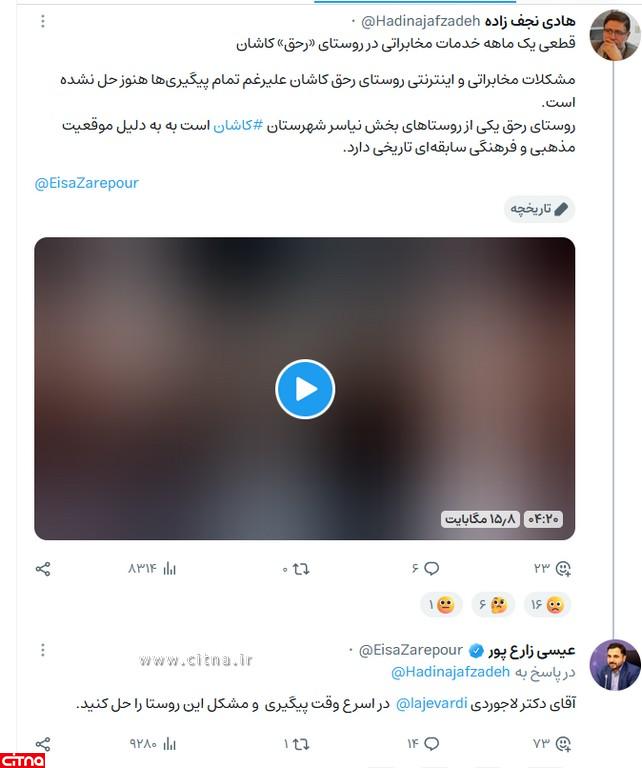Open Hadi Najafzadeh's profile picture

click(x=615, y=35)
